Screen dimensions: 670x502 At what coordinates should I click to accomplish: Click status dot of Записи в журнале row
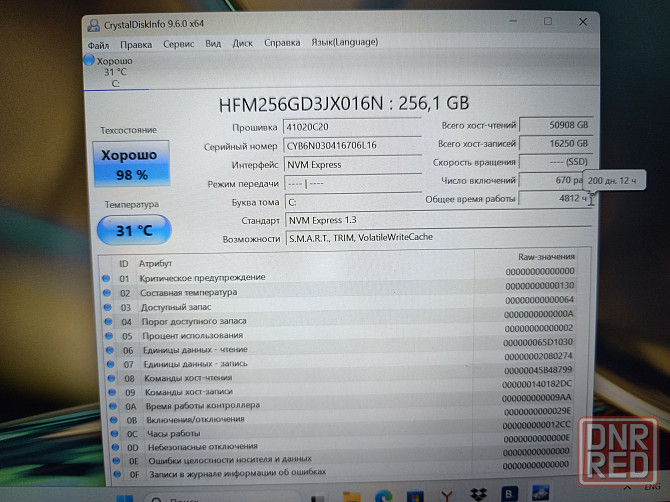pos(117,474)
